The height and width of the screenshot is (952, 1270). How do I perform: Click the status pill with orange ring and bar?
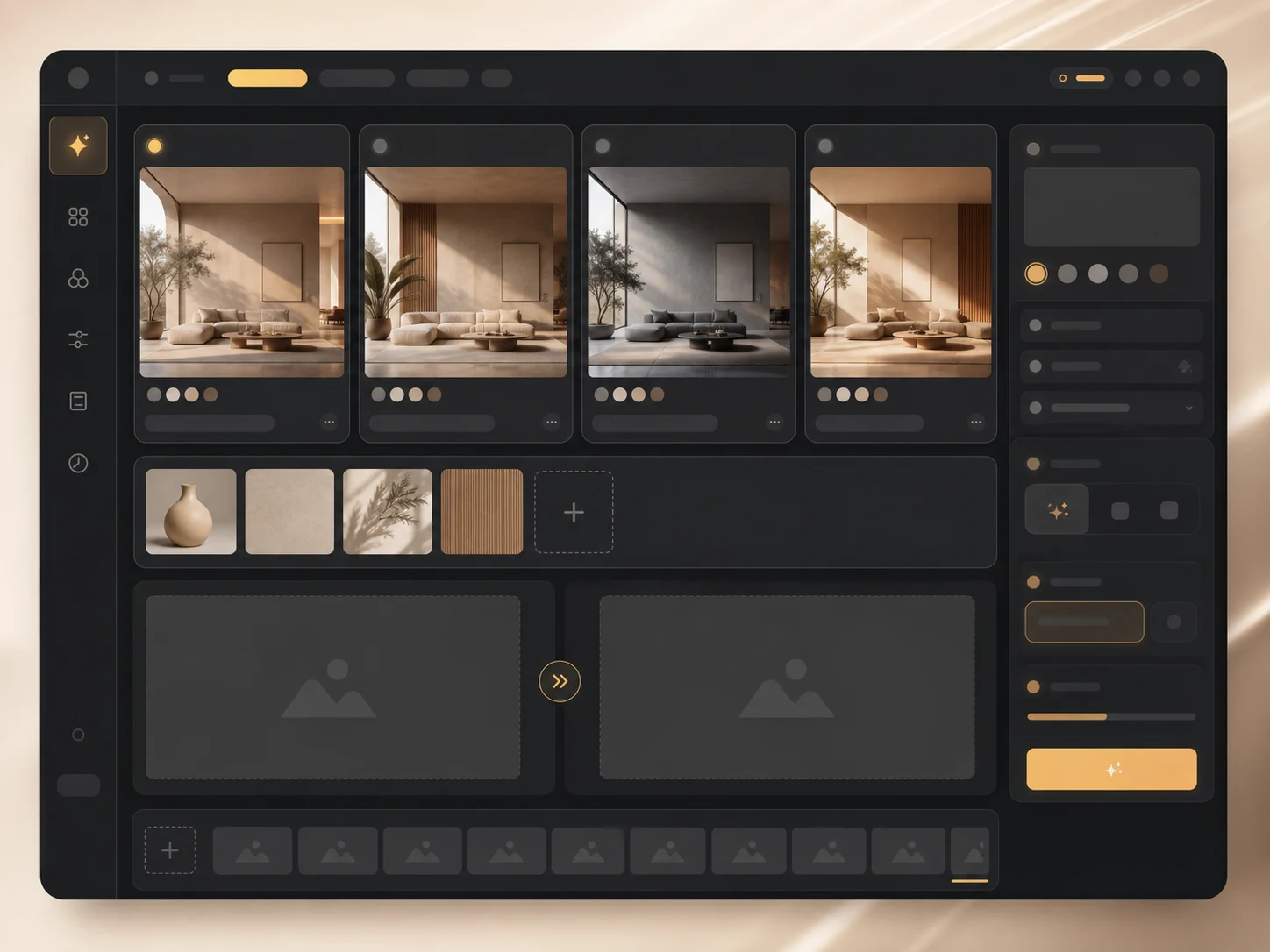pos(1081,78)
